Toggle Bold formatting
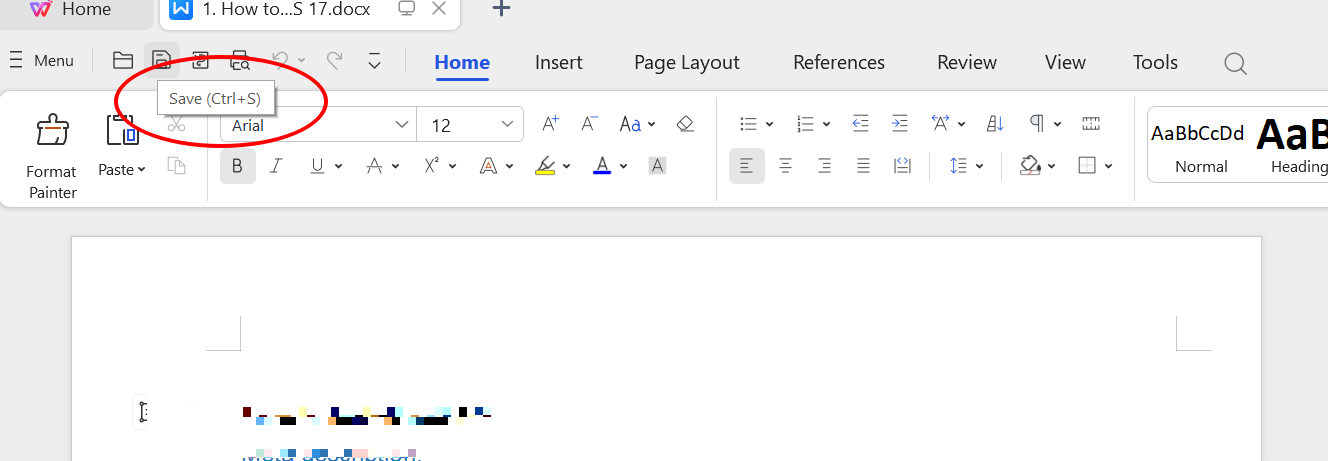1328x461 pixels. pos(237,166)
